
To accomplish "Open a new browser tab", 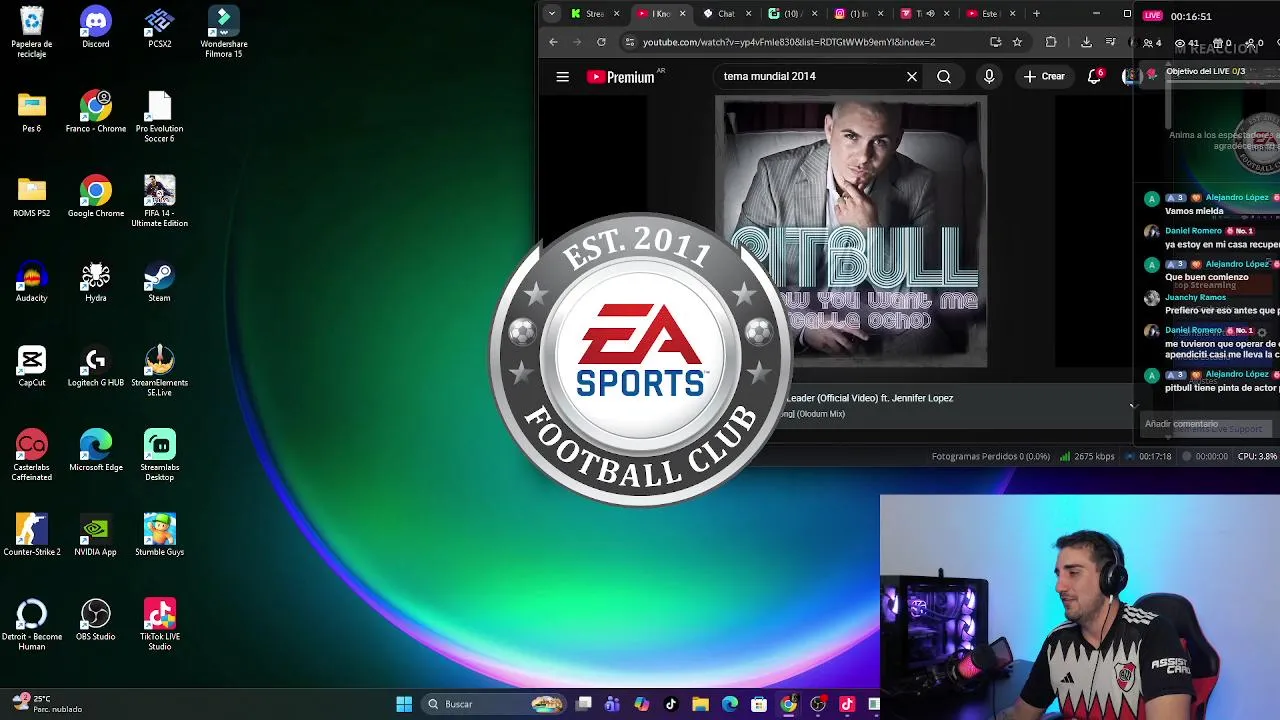I will pos(1036,14).
